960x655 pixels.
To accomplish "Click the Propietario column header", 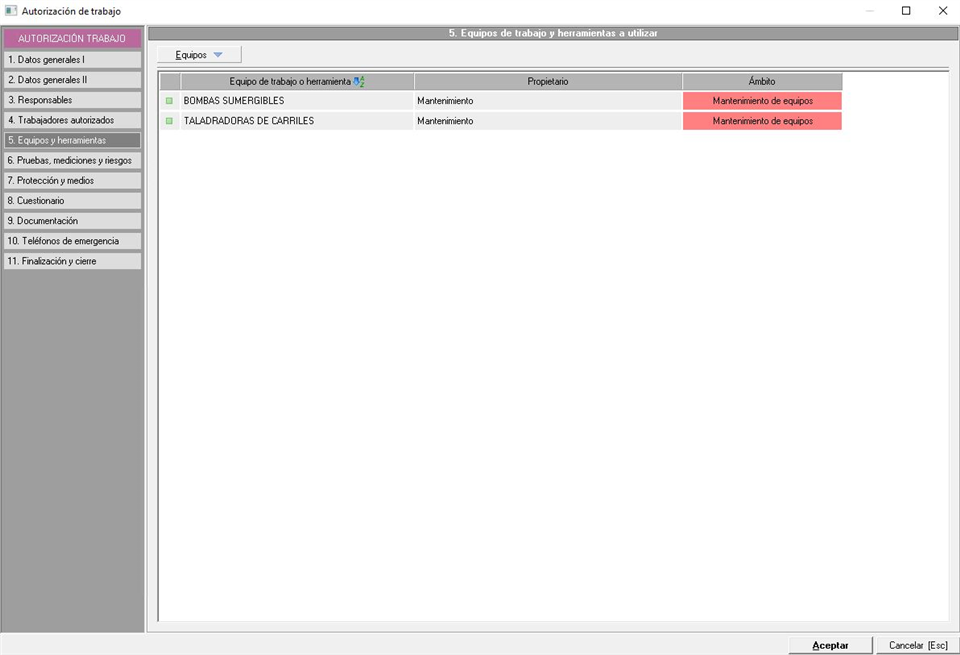I will 548,81.
